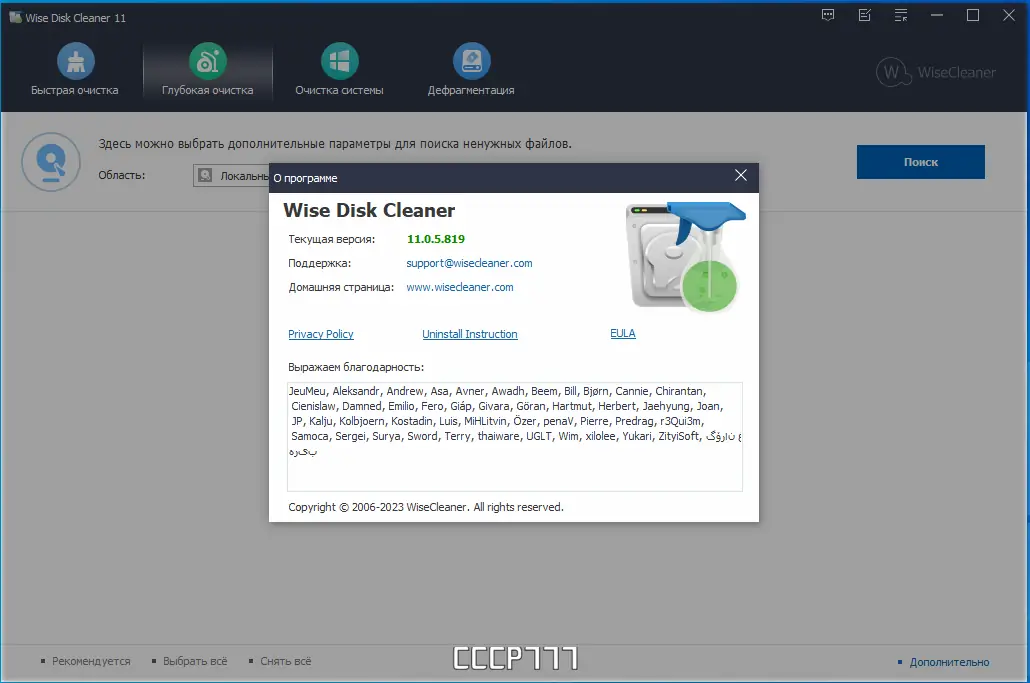Click inside the credits names text box

coord(515,437)
